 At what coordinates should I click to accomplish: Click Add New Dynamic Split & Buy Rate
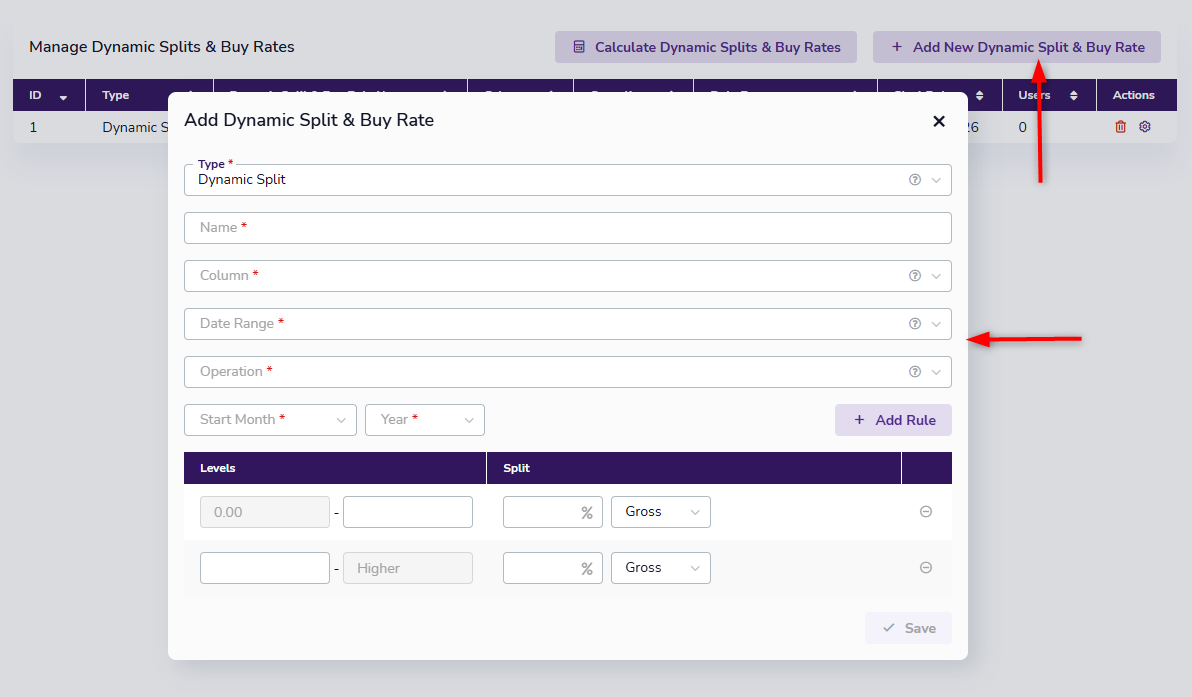coord(1016,47)
